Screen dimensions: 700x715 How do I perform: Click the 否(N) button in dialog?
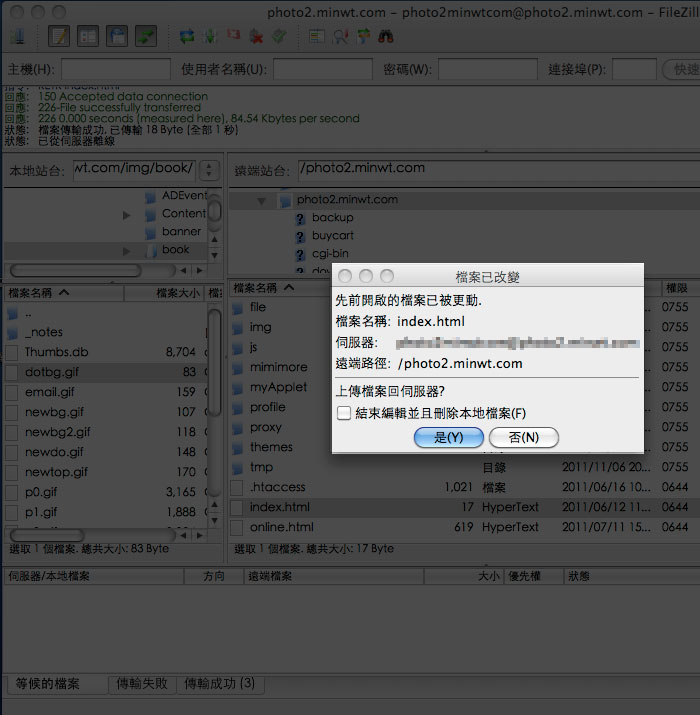[524, 438]
